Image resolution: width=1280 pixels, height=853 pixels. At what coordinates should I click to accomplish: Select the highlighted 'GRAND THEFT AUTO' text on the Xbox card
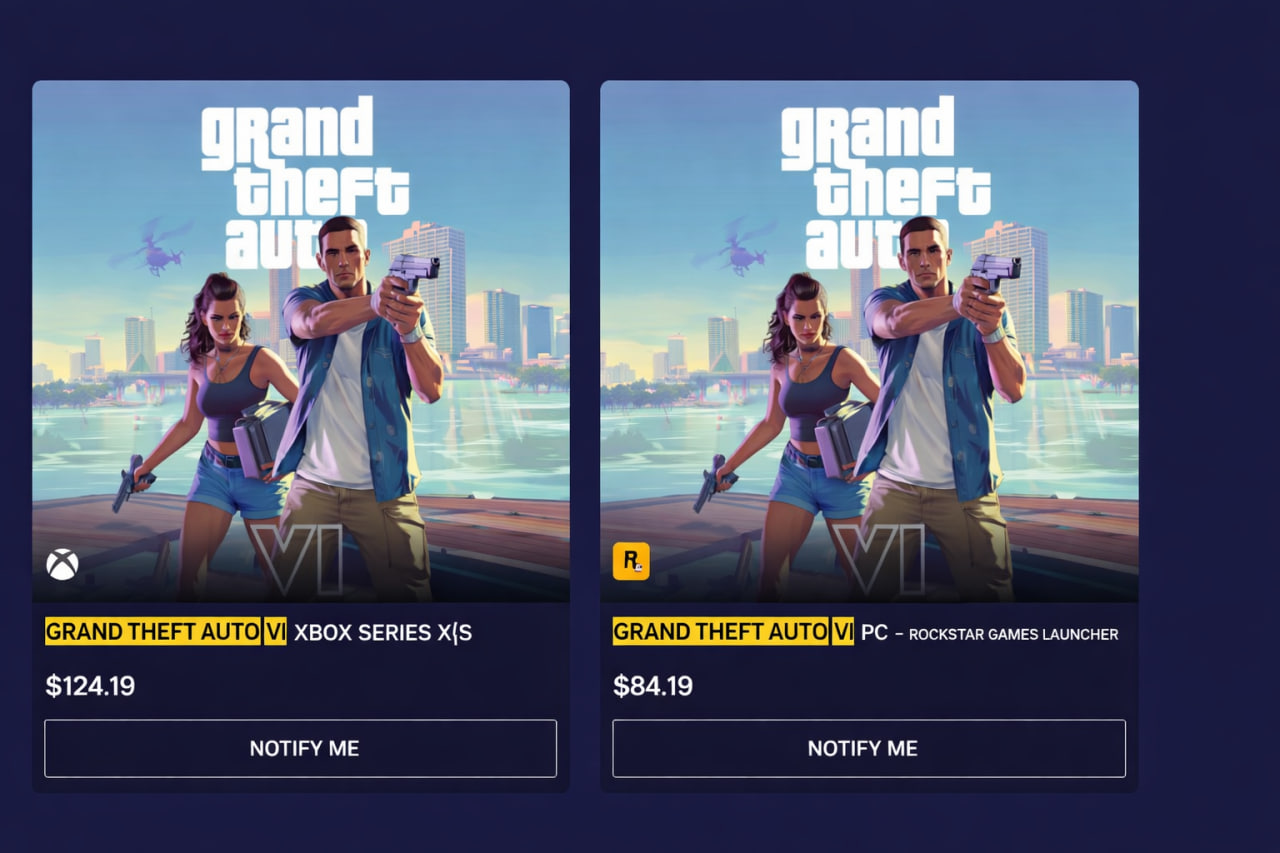(153, 632)
